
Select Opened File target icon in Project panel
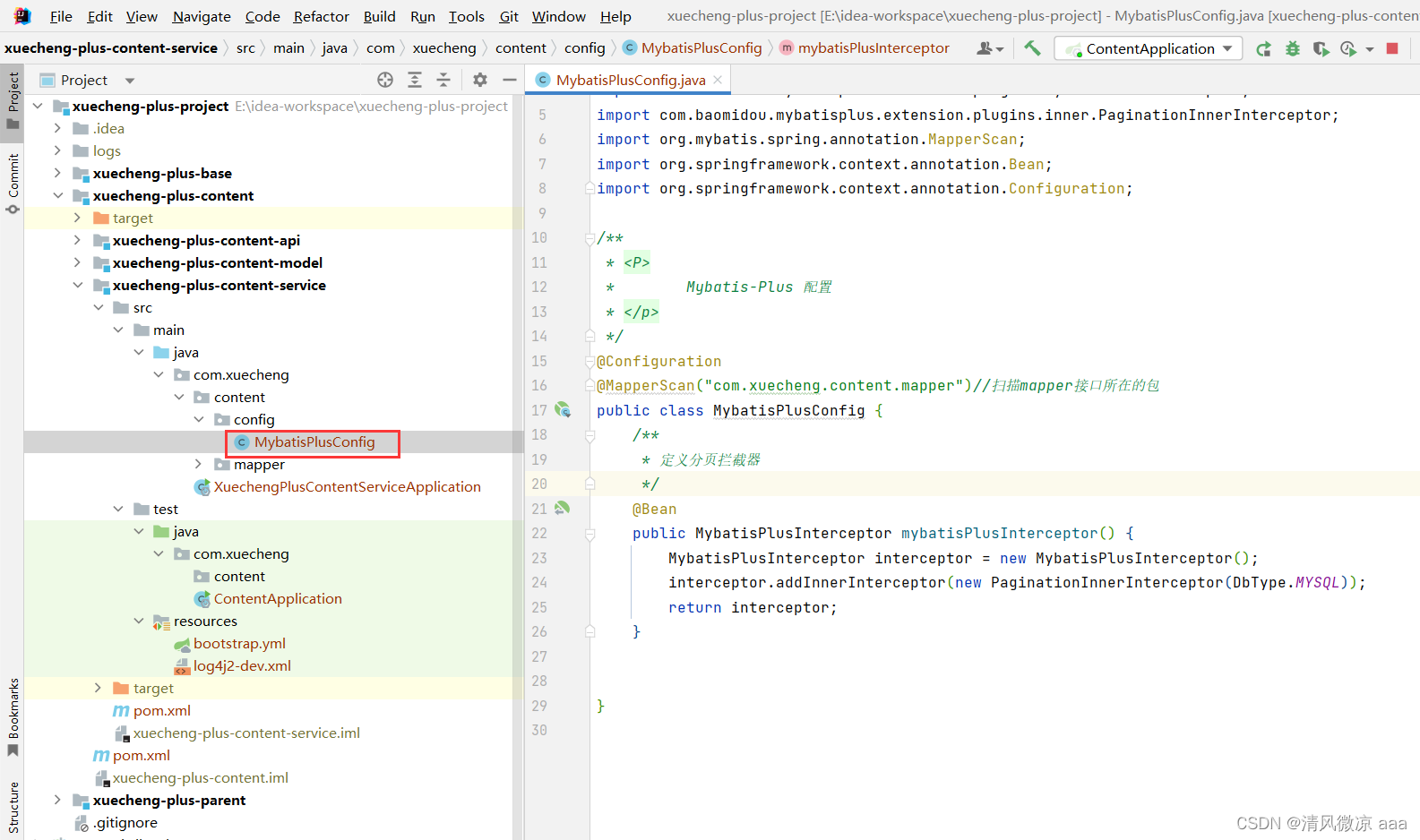pyautogui.click(x=385, y=80)
